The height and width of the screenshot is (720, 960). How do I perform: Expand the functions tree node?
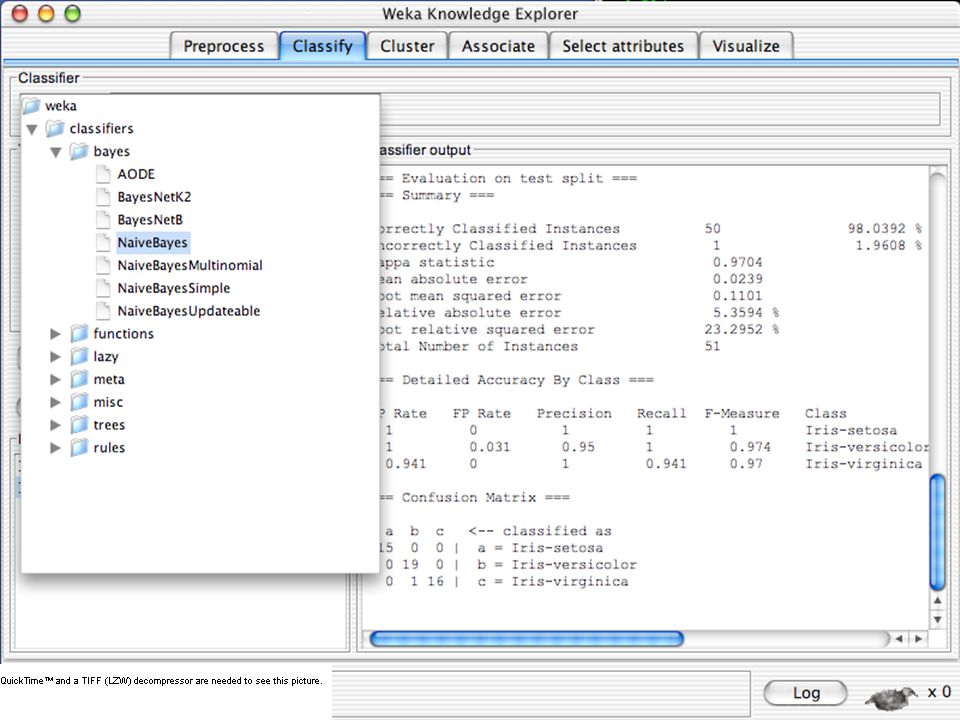(56, 334)
